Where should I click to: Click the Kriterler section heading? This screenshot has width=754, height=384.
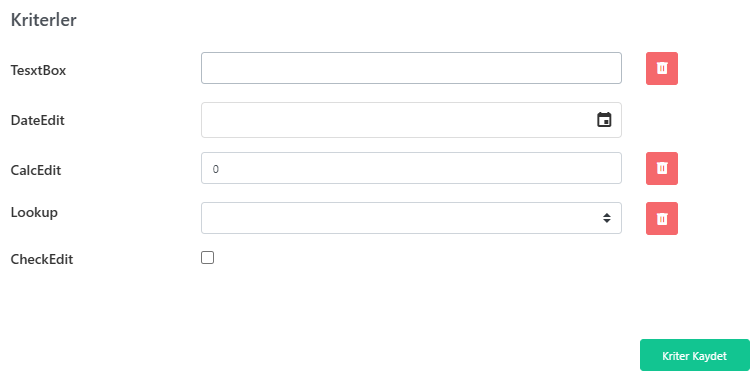point(44,20)
